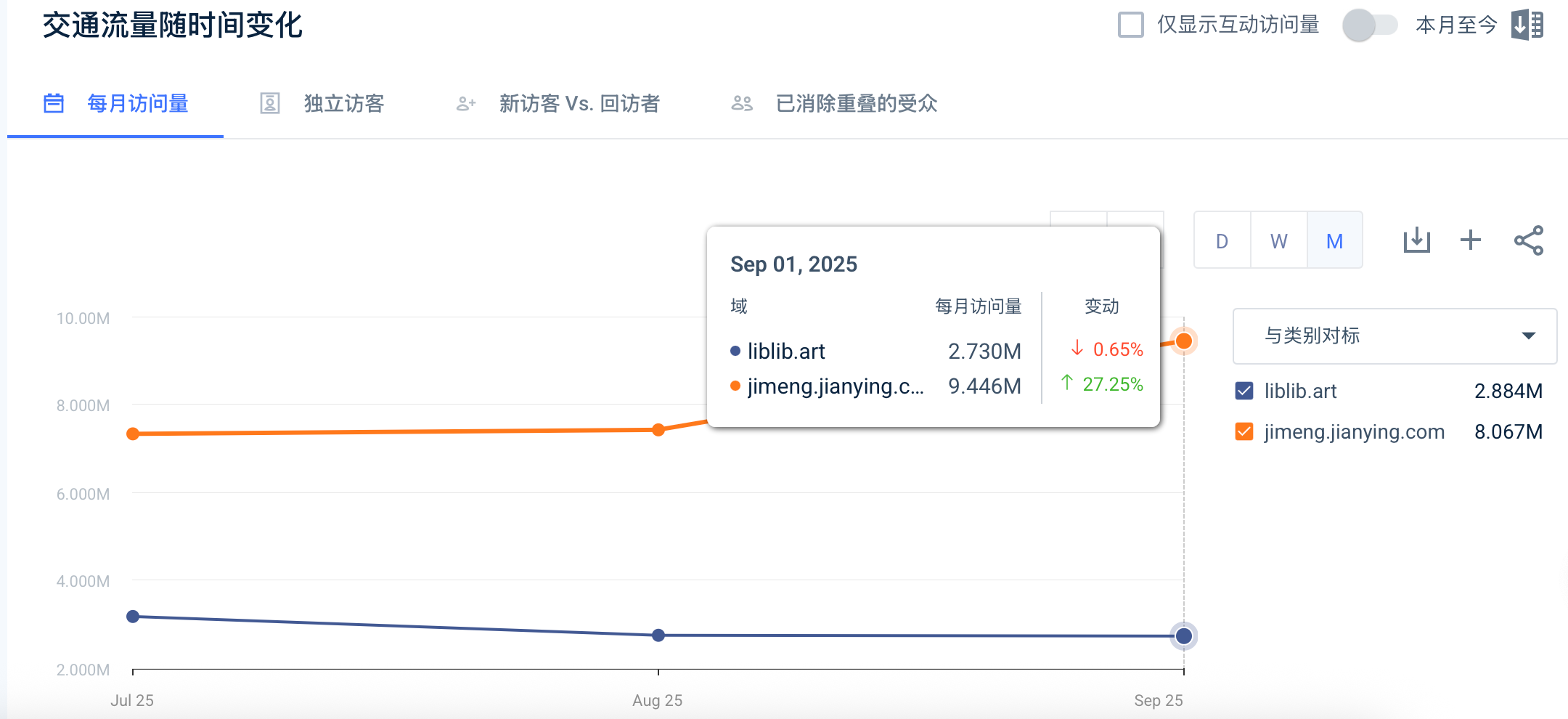Screen dimensions: 1568x719
Task: Click the 已消除重叠的受众 audience icon
Action: click(742, 104)
